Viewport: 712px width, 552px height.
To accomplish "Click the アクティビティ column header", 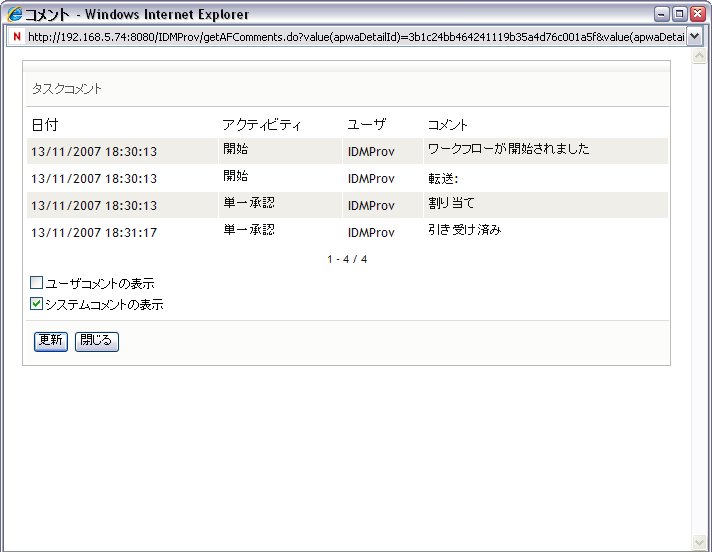I will coord(262,125).
